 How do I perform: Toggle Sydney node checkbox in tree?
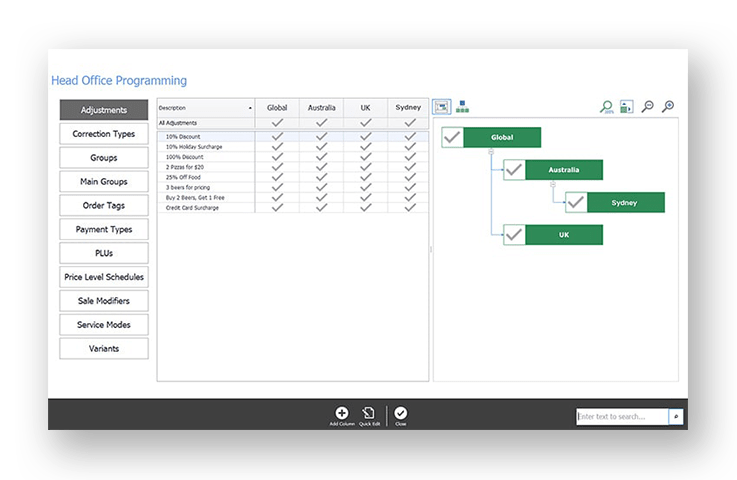[576, 202]
